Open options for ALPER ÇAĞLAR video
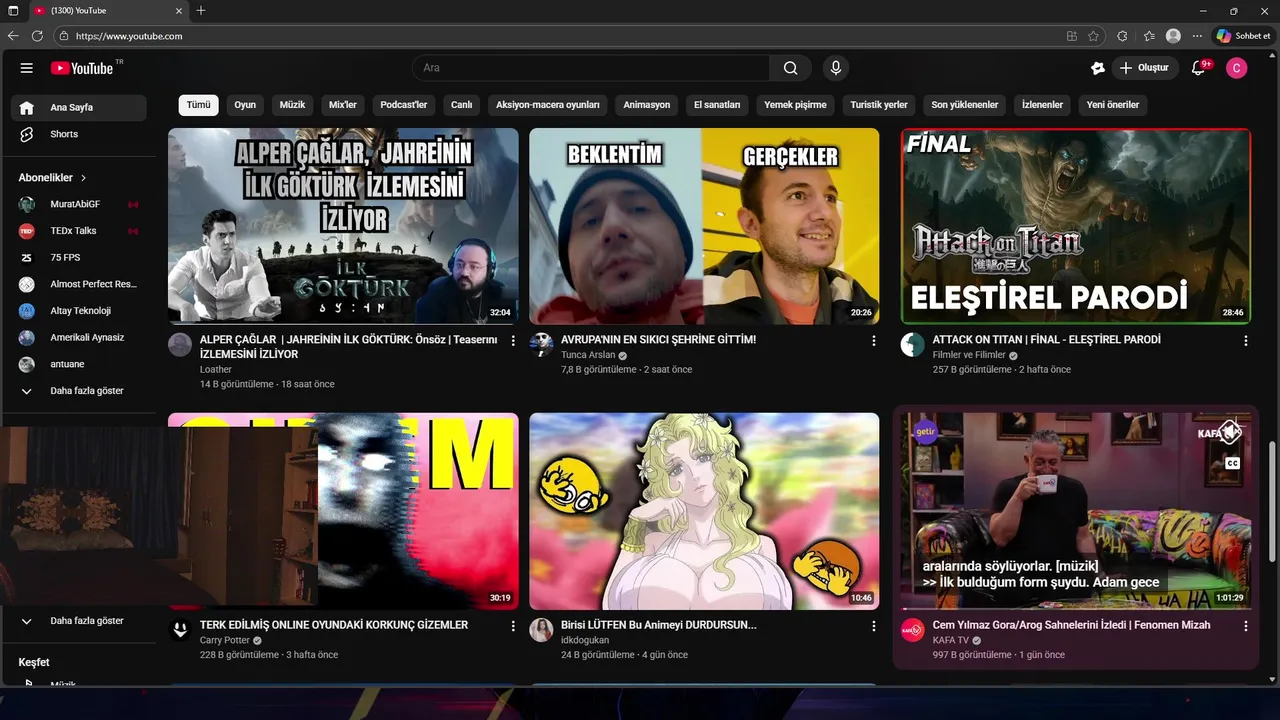The height and width of the screenshot is (720, 1280). (513, 341)
